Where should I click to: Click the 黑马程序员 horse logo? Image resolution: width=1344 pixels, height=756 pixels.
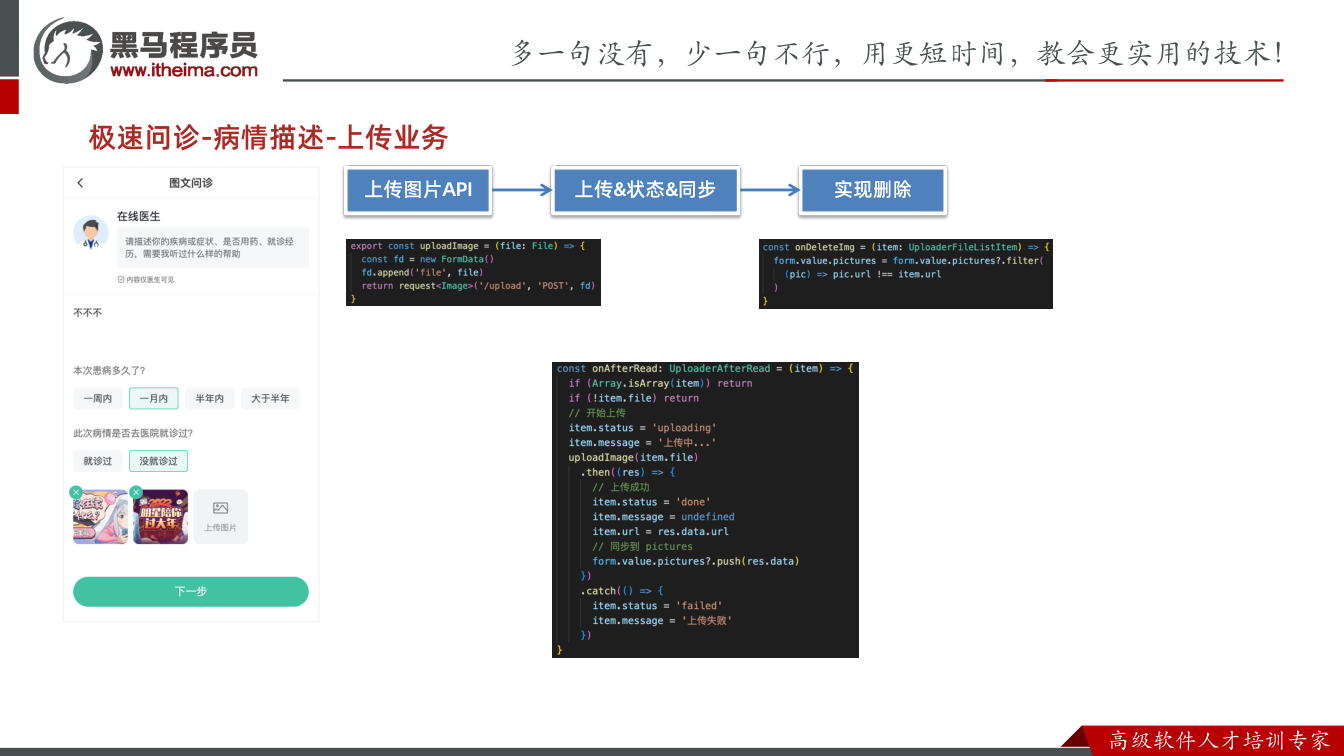(68, 50)
